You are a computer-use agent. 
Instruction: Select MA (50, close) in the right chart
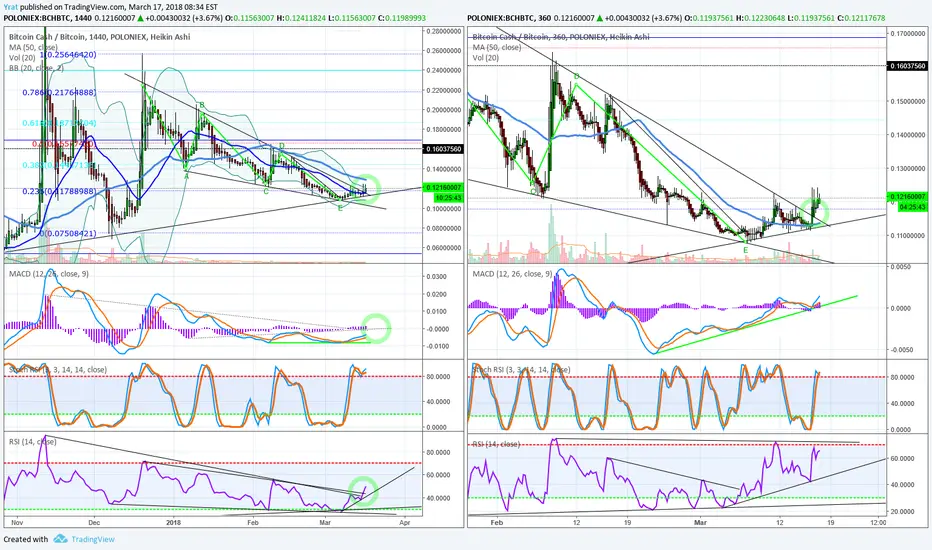coord(497,47)
